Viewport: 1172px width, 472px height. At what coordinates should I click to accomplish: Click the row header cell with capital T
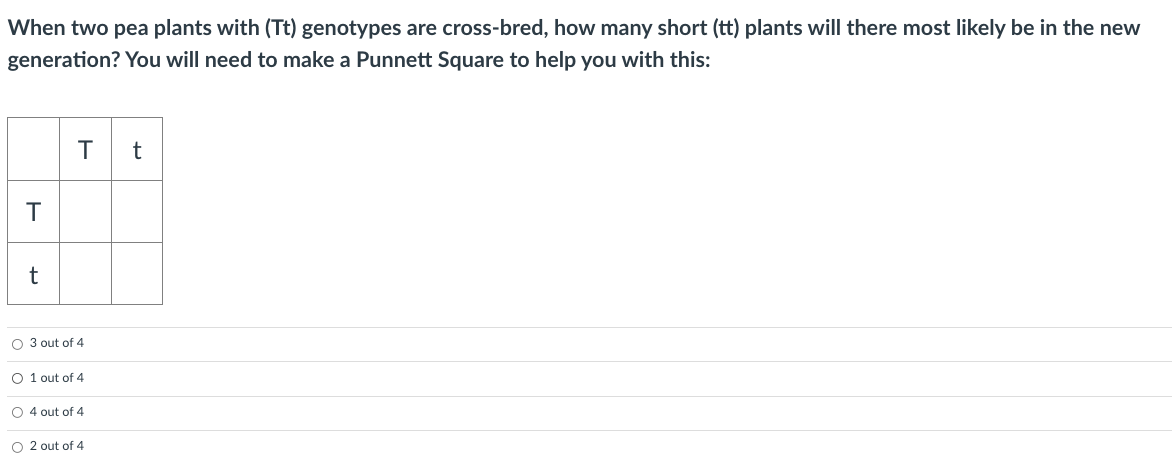click(34, 211)
